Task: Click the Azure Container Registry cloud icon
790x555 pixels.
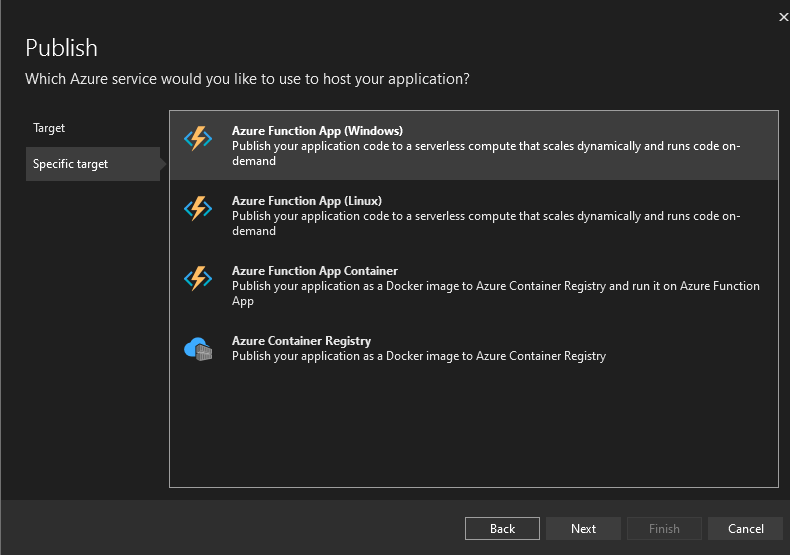Action: pos(198,349)
